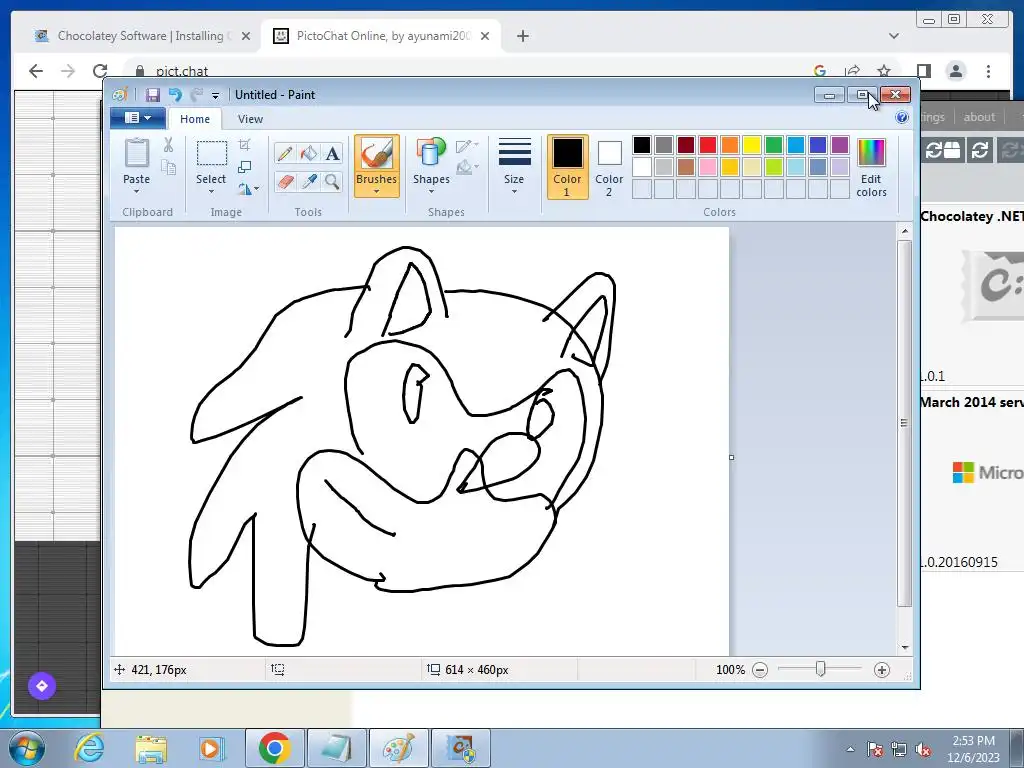Select the Magnifier tool

pyautogui.click(x=332, y=181)
